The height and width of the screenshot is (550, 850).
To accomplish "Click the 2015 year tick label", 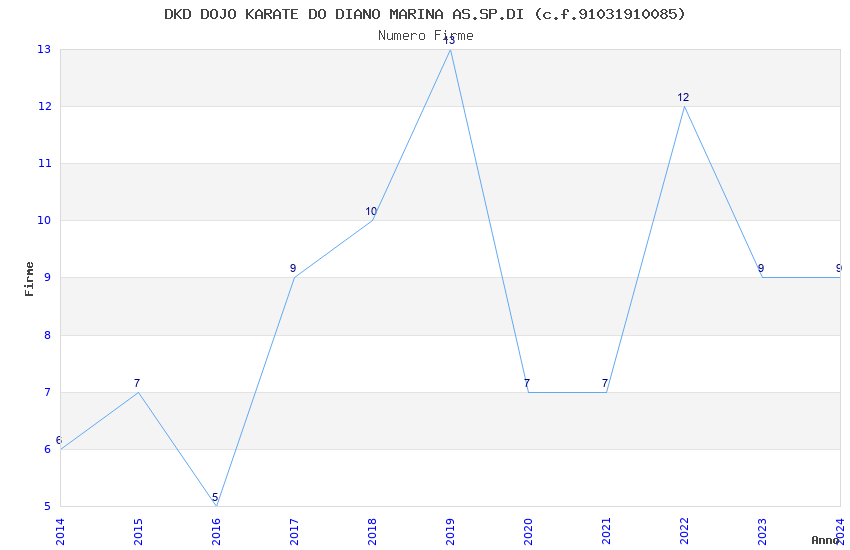I will click(138, 532).
